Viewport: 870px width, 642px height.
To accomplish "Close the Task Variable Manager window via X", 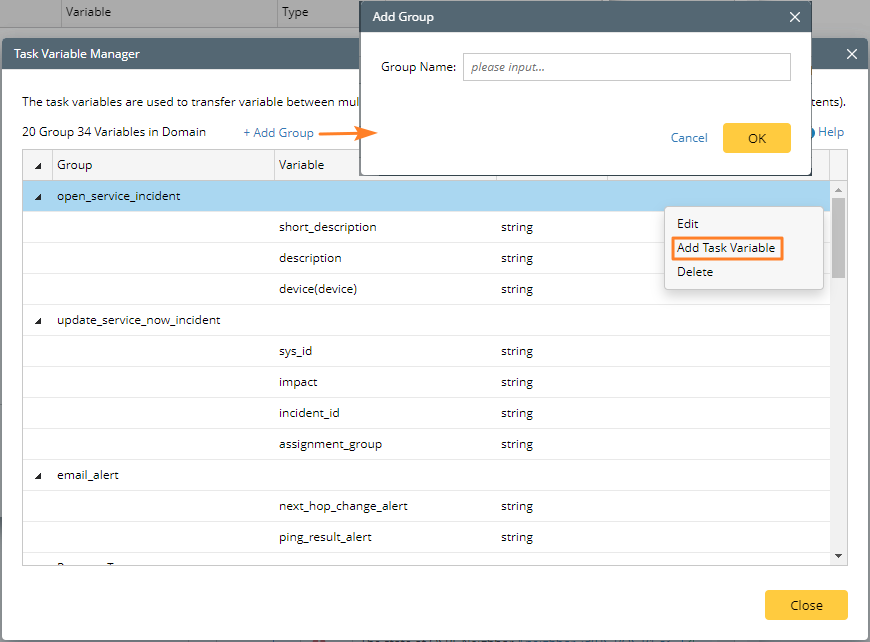I will pos(852,54).
